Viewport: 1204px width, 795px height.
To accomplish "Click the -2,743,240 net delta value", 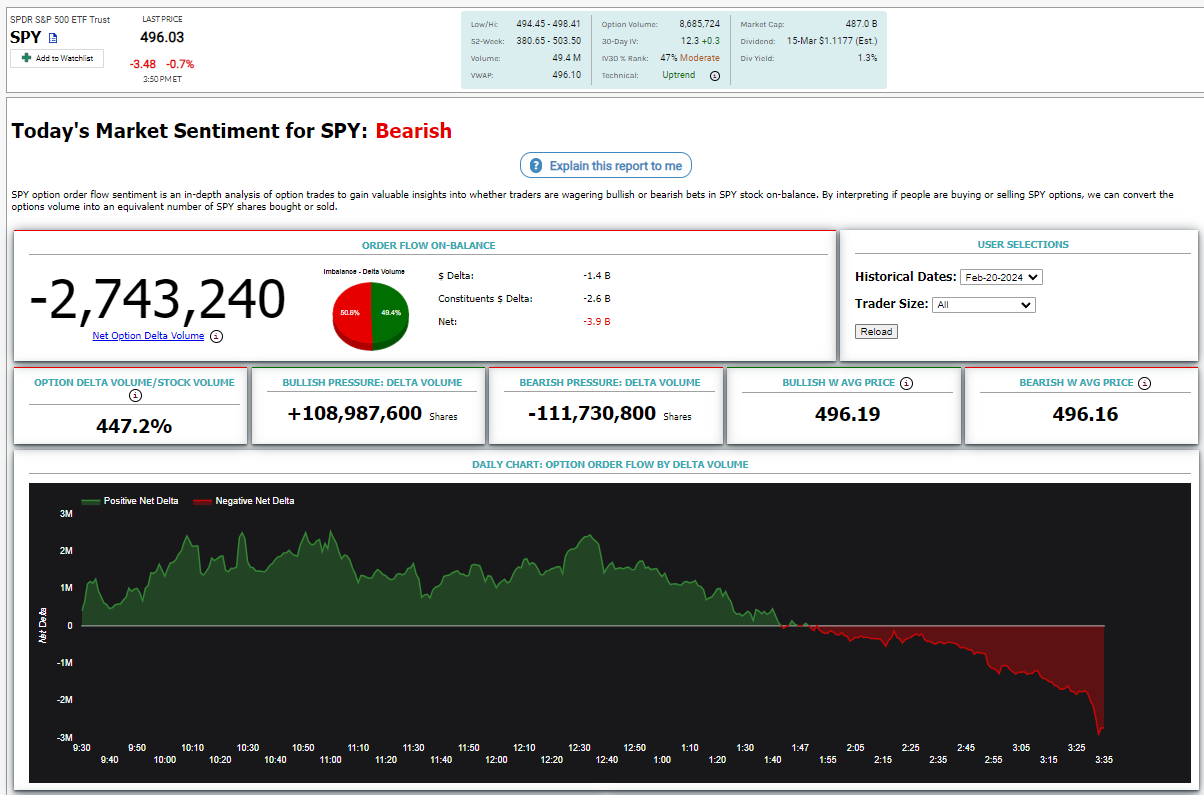I will 157,299.
